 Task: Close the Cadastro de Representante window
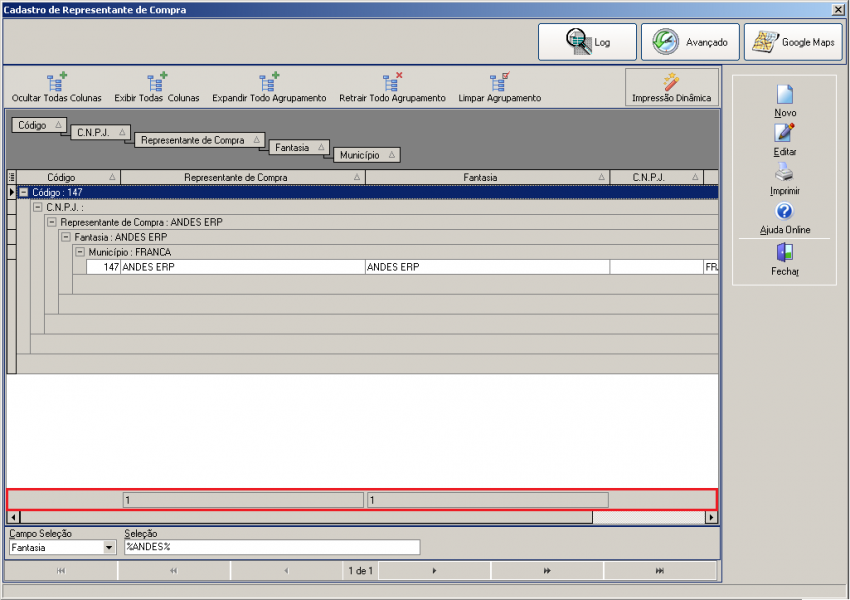click(x=838, y=9)
